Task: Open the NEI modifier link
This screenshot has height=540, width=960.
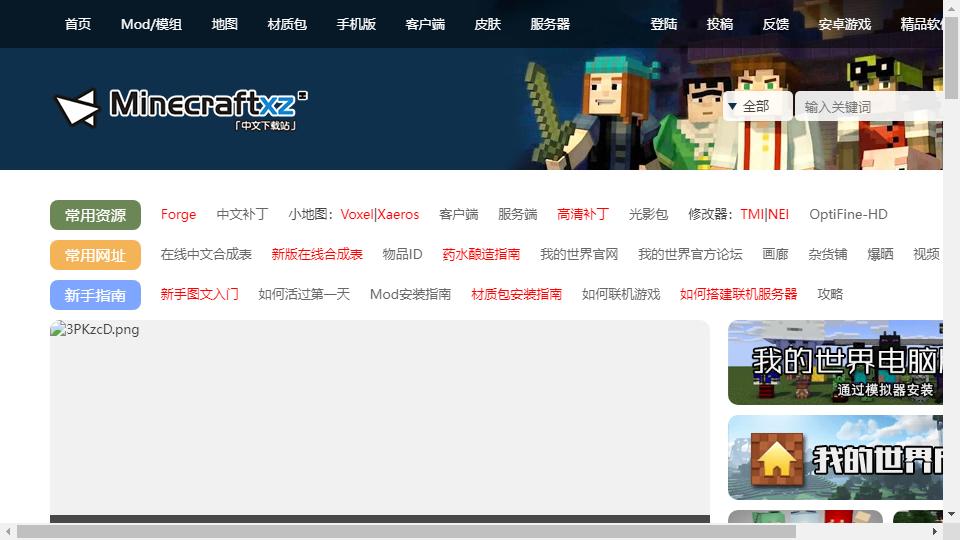Action: click(x=779, y=214)
